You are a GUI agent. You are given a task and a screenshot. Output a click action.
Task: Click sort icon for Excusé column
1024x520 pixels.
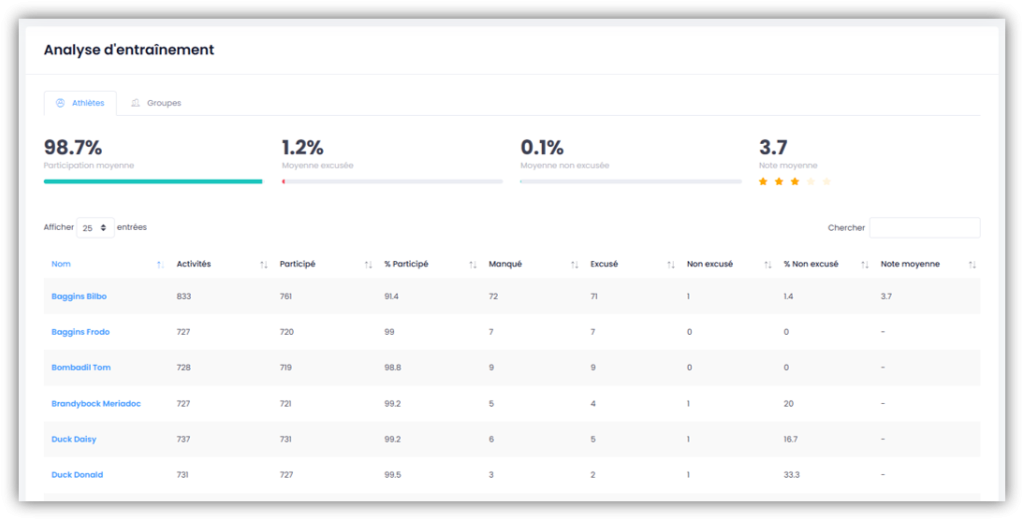[671, 265]
